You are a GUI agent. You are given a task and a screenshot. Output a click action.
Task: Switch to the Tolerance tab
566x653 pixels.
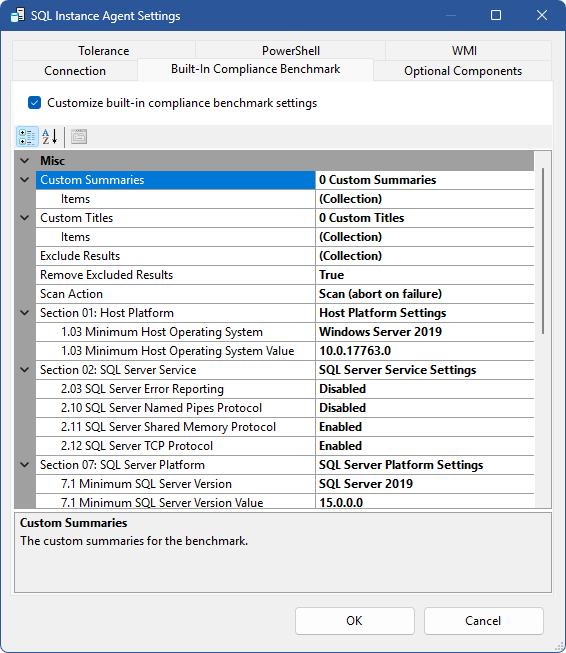(x=104, y=50)
